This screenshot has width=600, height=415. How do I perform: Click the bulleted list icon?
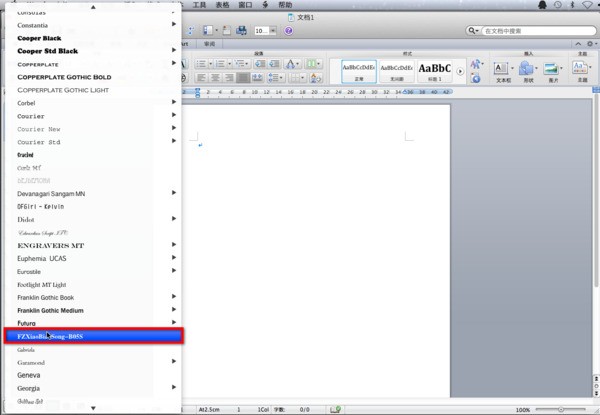coord(203,64)
